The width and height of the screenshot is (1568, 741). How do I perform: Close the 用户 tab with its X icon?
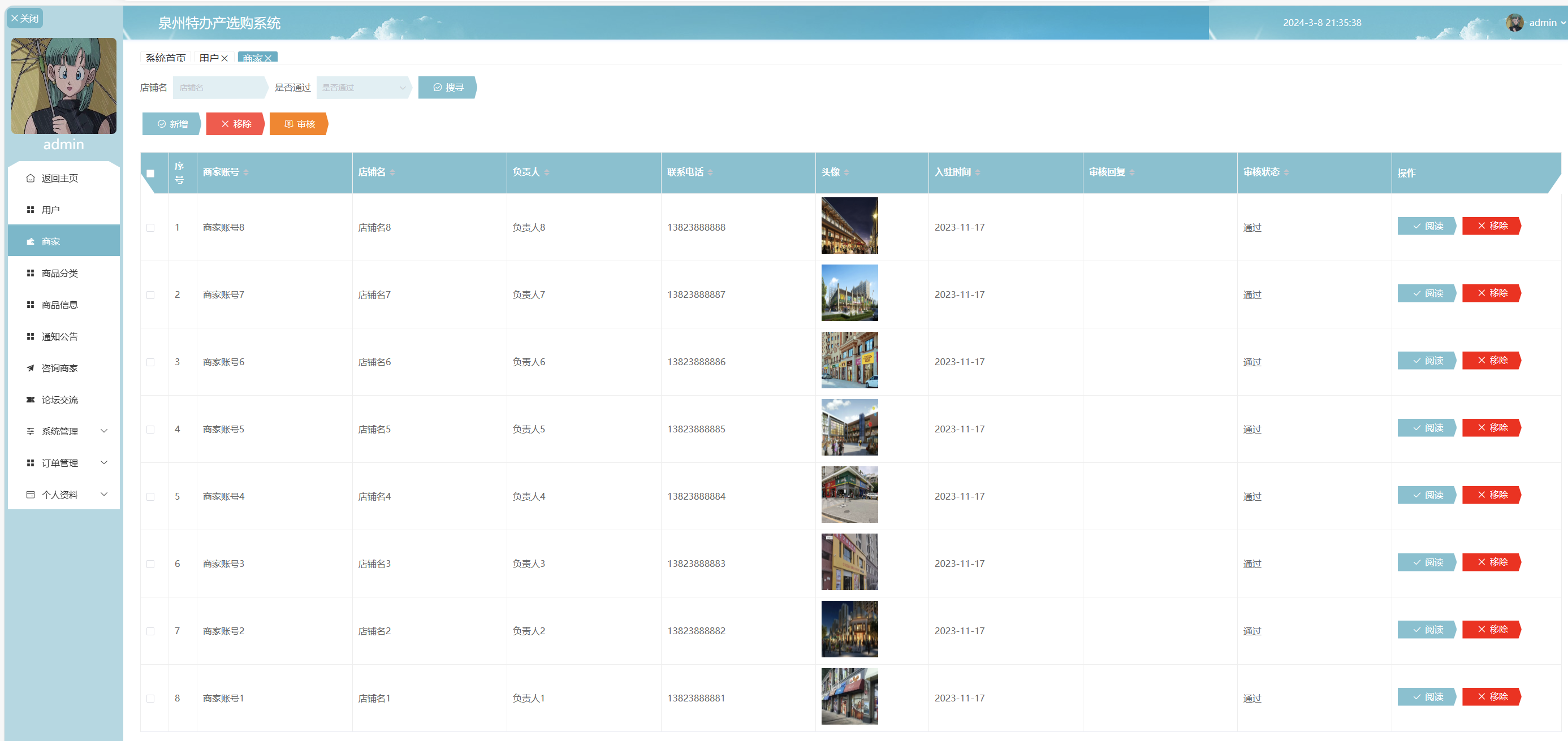point(224,58)
